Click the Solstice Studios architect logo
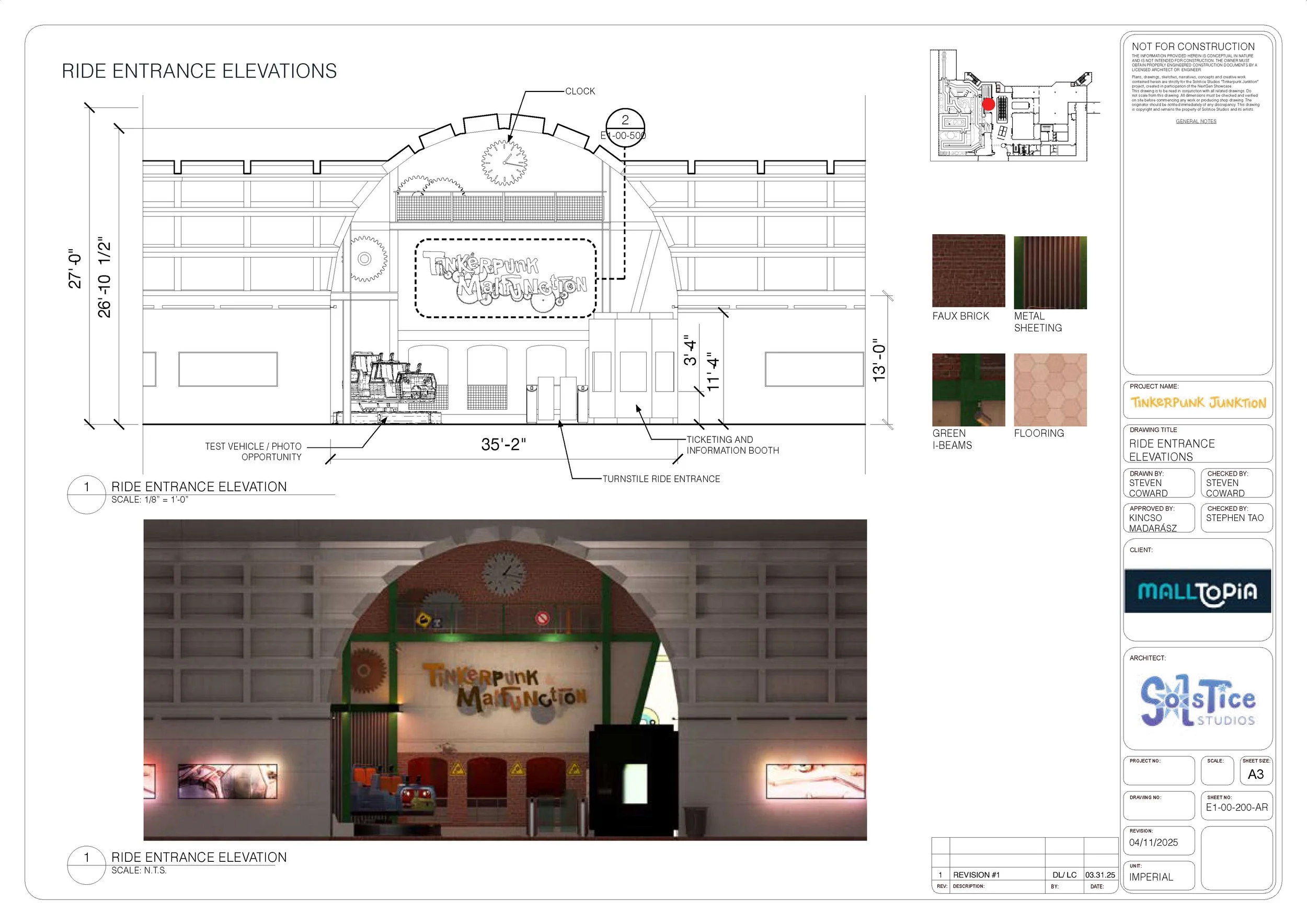This screenshot has height=924, width=1307. click(x=1197, y=701)
